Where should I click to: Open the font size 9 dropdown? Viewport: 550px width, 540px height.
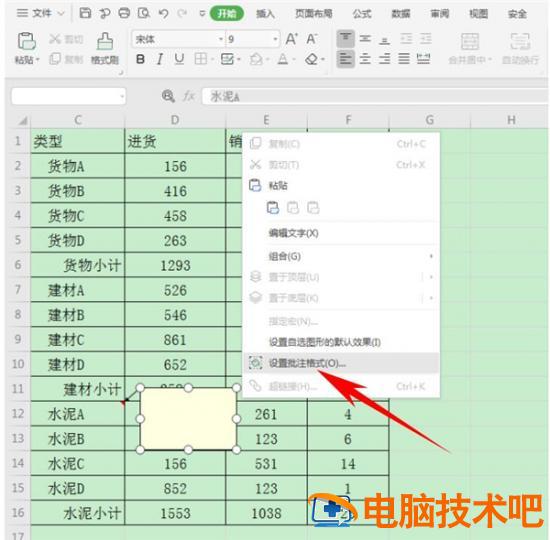[x=276, y=39]
